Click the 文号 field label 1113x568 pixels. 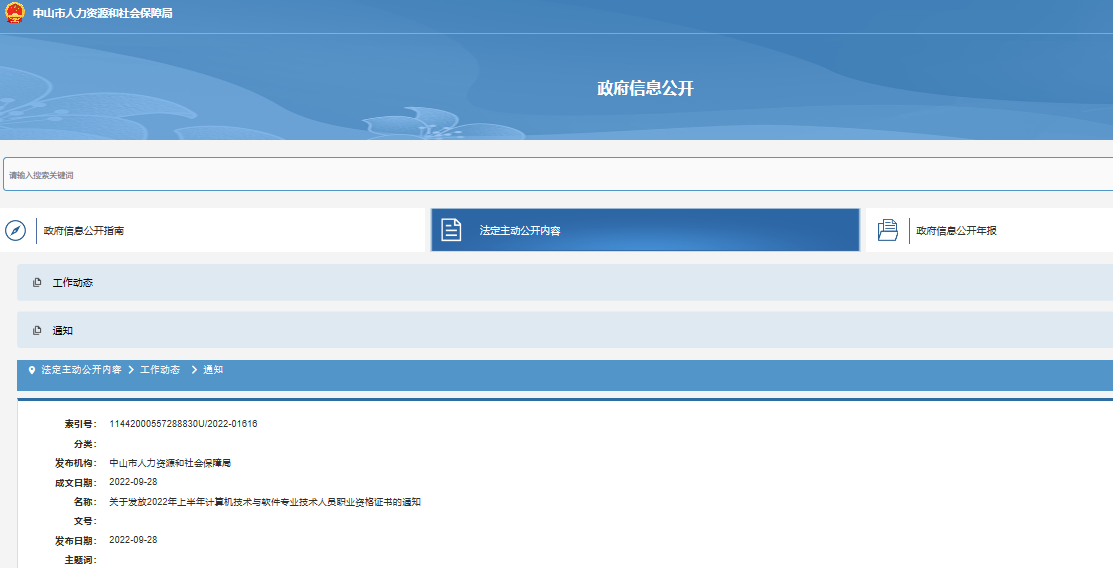coord(85,522)
